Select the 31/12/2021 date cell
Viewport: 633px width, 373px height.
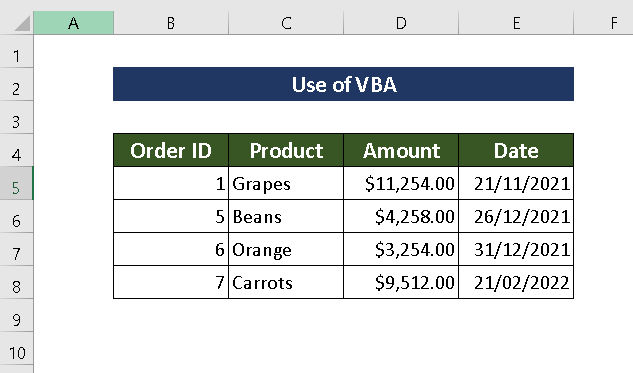pos(516,249)
